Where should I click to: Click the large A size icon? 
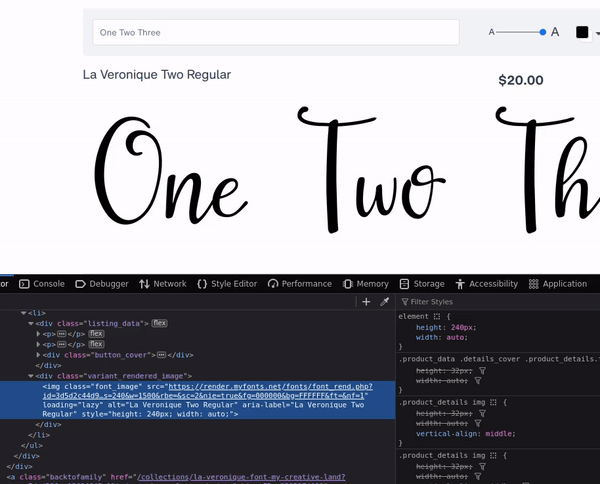pyautogui.click(x=555, y=32)
